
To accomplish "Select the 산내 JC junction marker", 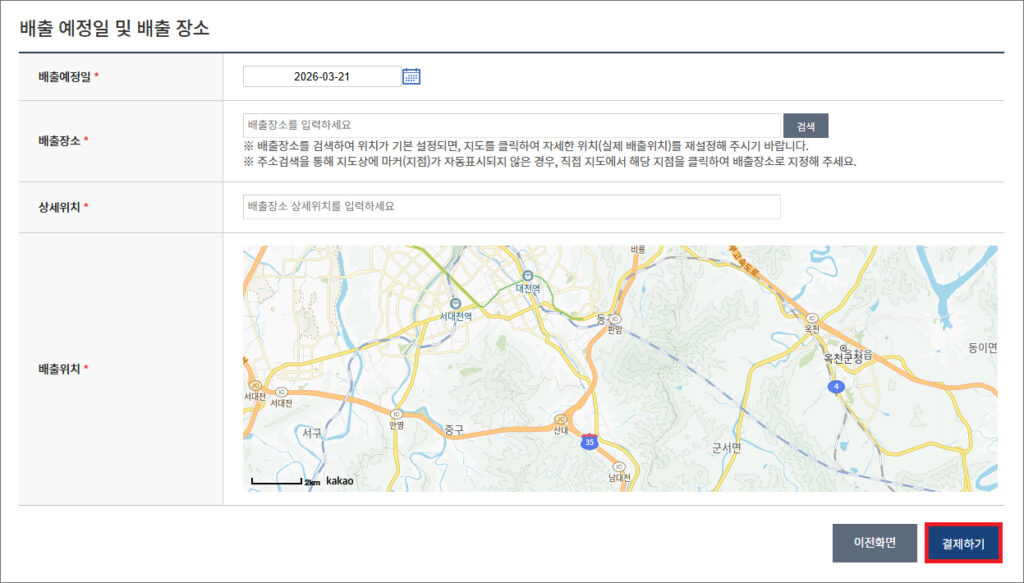I will pos(560,419).
